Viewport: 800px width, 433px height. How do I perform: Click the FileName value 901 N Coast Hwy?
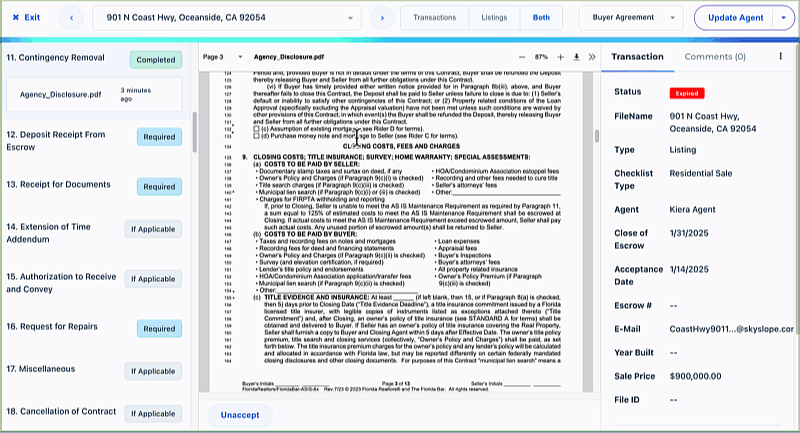(x=713, y=122)
